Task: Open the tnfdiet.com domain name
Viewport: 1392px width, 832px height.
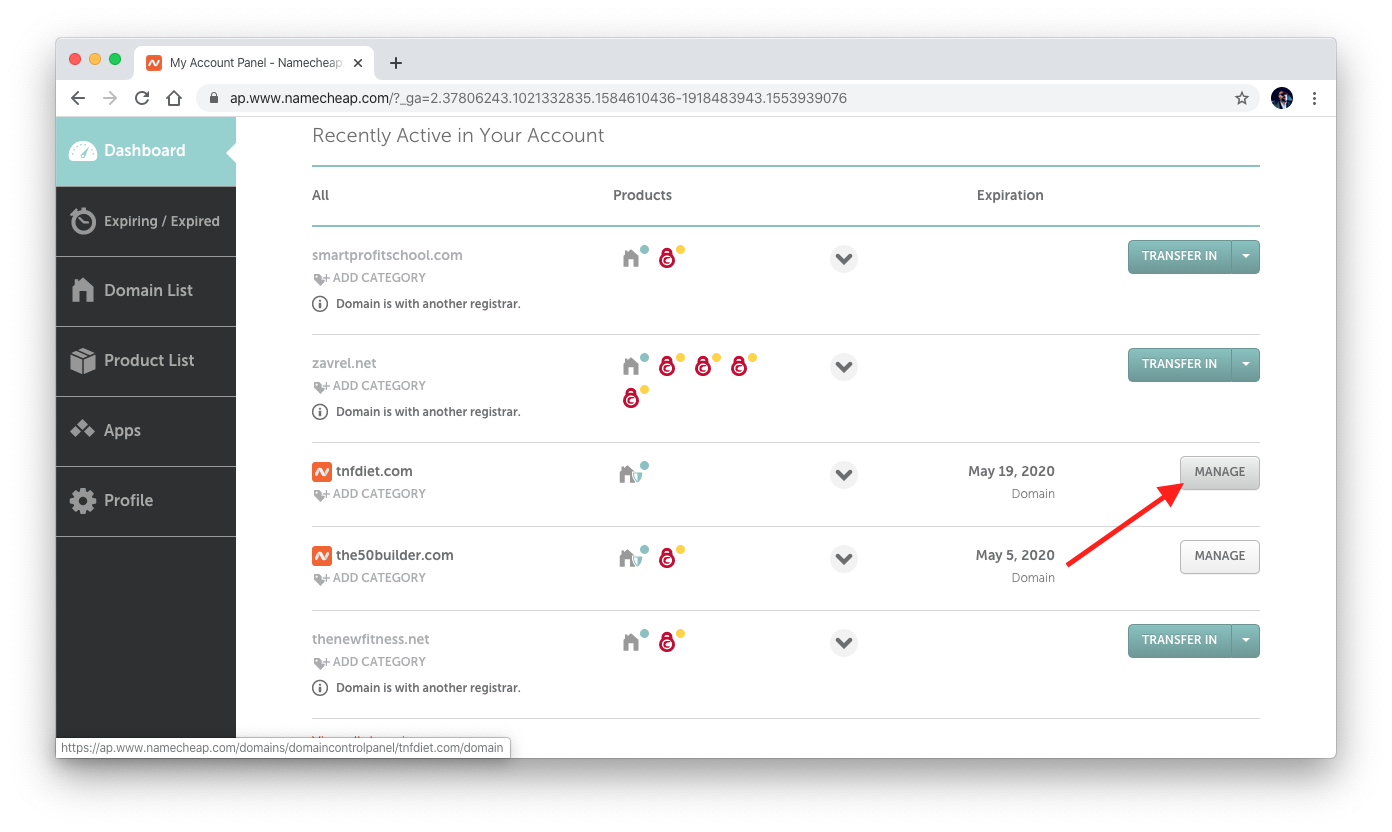Action: click(x=374, y=471)
